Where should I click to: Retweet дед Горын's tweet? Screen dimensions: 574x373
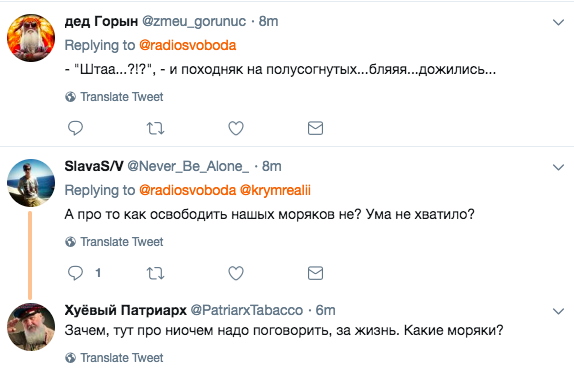point(156,128)
